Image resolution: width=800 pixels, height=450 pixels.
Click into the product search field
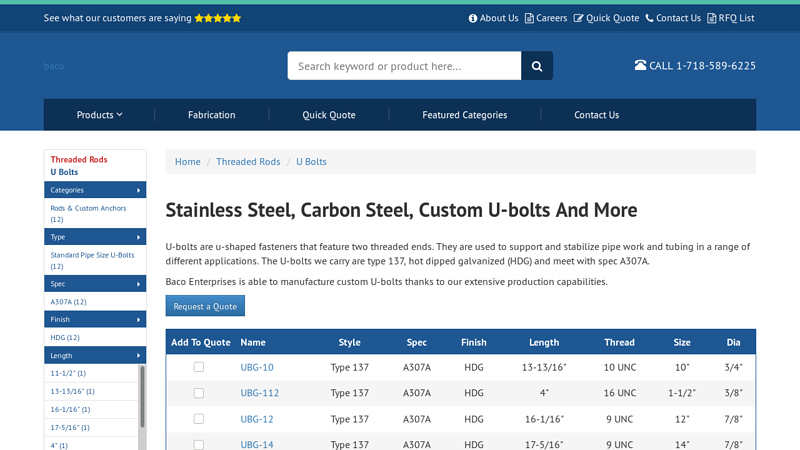pyautogui.click(x=404, y=66)
